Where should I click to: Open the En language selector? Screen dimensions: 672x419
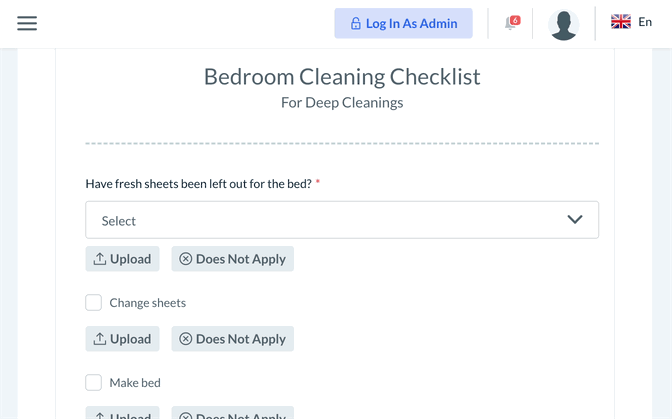tap(645, 22)
